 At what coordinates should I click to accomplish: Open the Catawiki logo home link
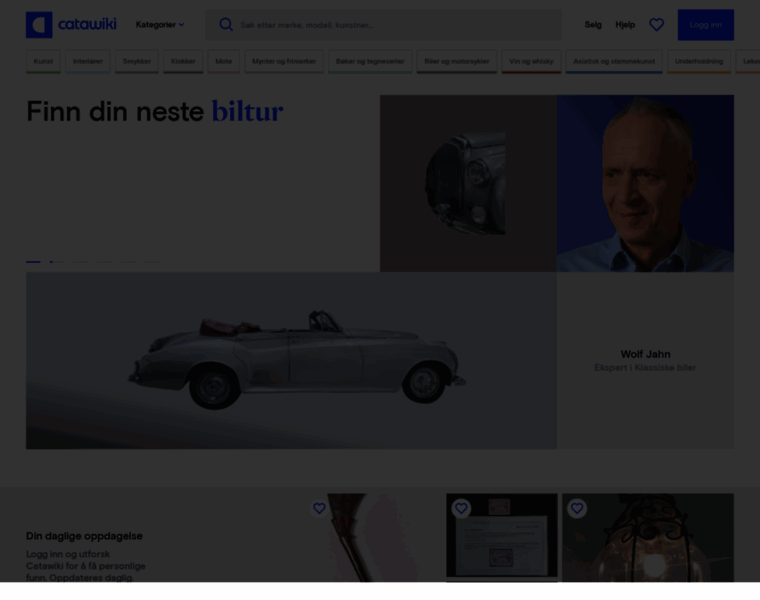[71, 25]
